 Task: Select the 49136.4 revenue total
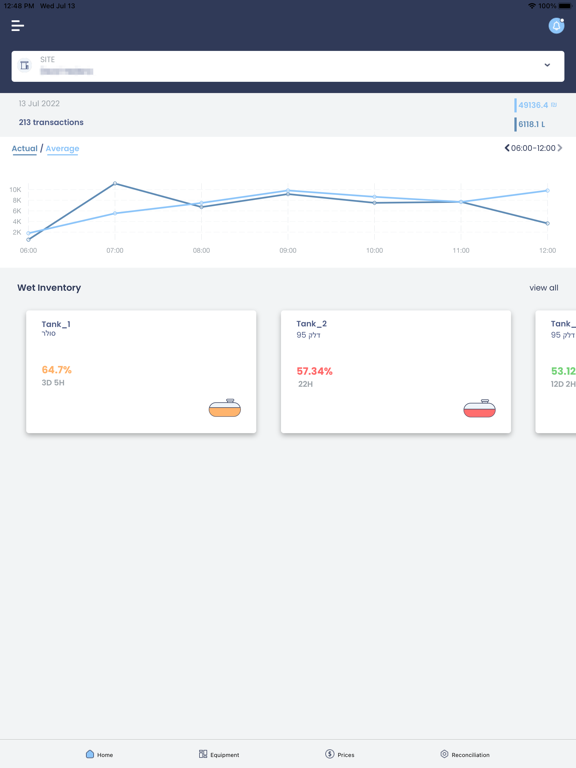pos(537,105)
